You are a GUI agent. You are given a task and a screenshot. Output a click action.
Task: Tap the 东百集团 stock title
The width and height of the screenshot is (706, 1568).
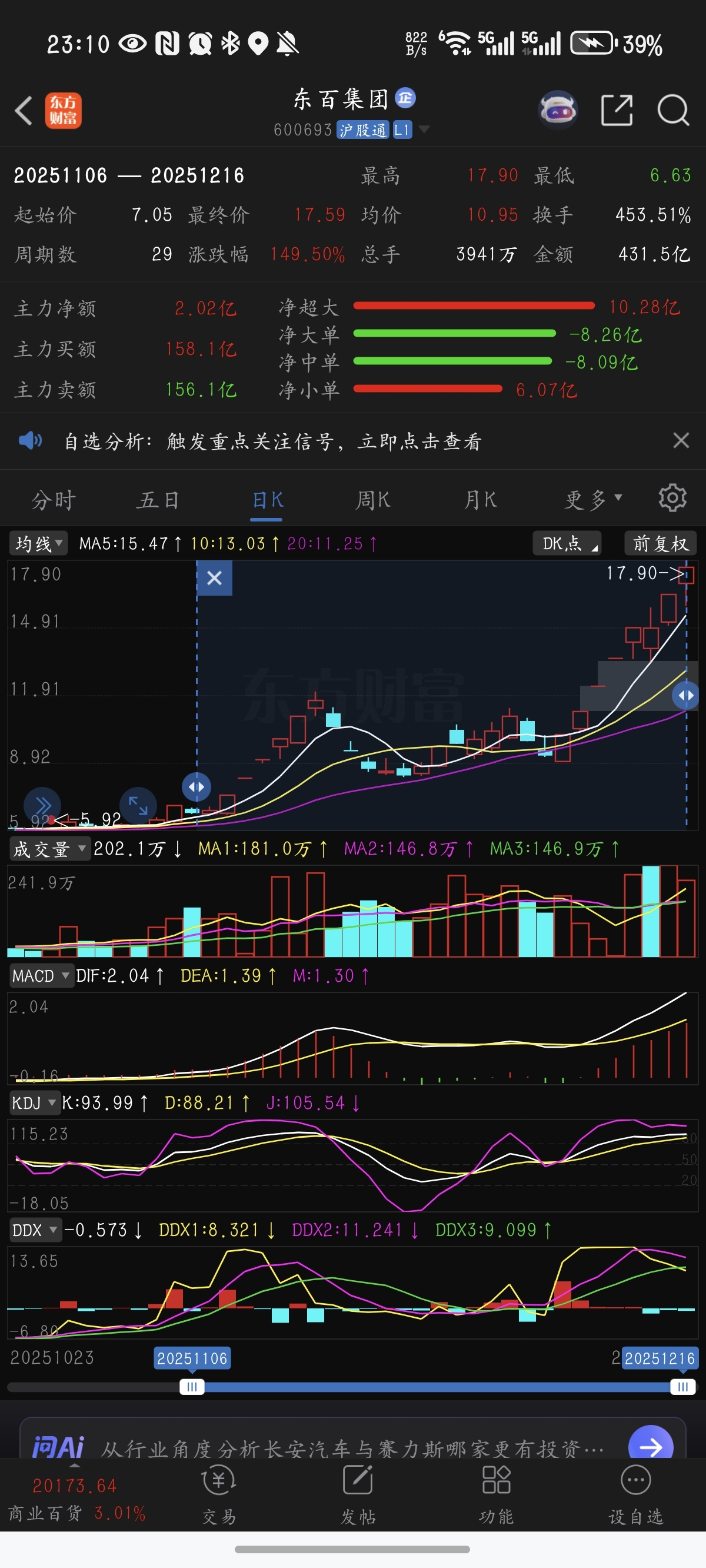[341, 99]
